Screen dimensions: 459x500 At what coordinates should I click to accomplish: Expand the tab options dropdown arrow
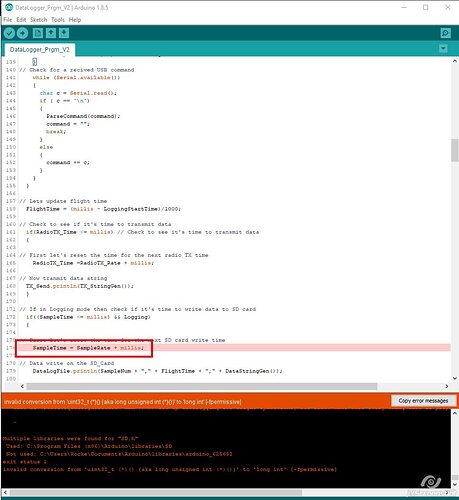(443, 49)
